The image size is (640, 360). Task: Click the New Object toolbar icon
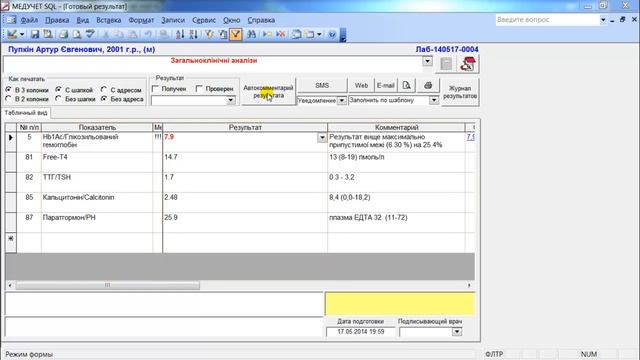point(310,35)
